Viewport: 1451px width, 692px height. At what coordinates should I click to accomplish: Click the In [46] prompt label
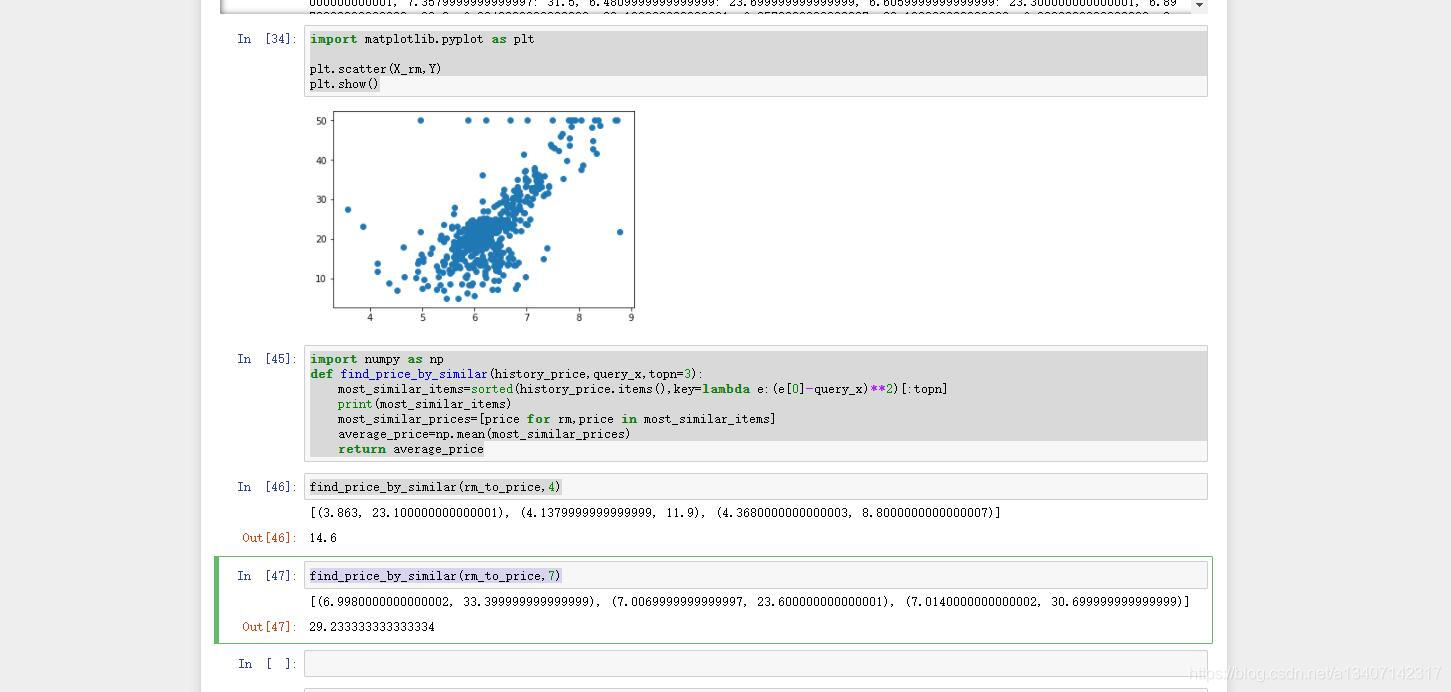[x=266, y=487]
